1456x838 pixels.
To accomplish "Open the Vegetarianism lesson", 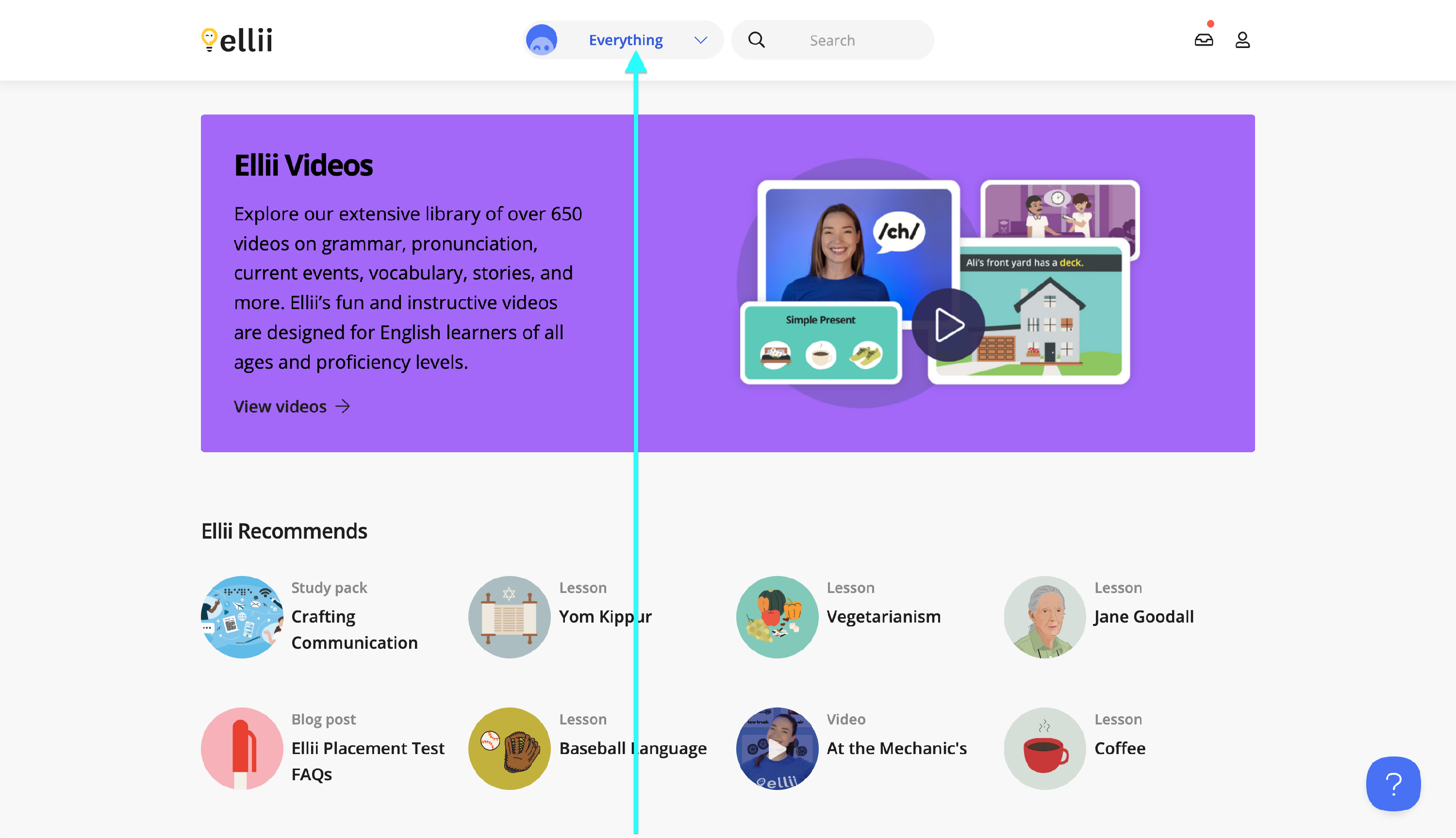I will pos(883,616).
